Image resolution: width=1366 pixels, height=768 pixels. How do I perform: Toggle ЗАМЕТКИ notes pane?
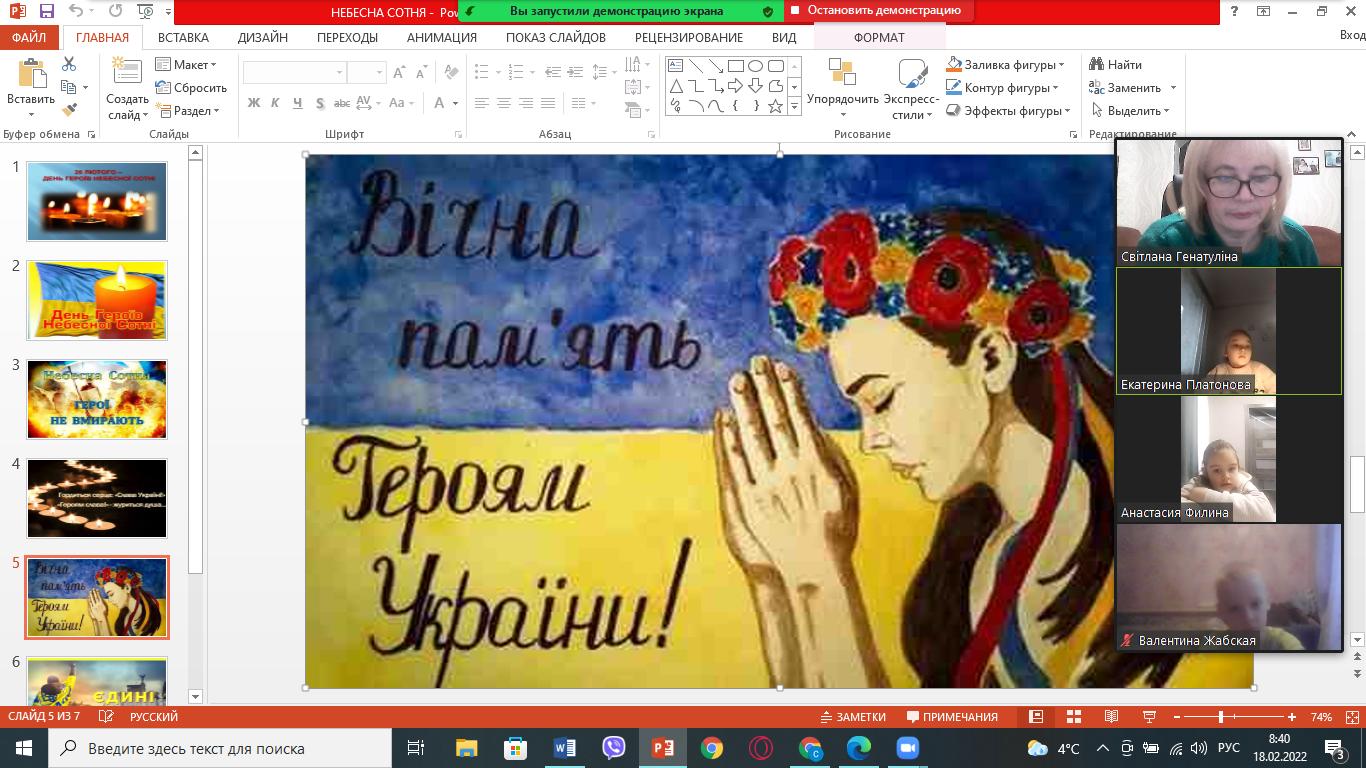pos(853,716)
